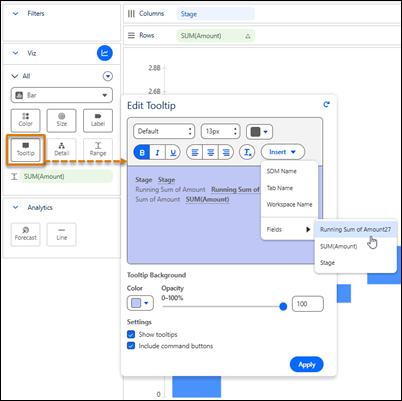
Task: Open the Range mark card
Action: pos(98,150)
